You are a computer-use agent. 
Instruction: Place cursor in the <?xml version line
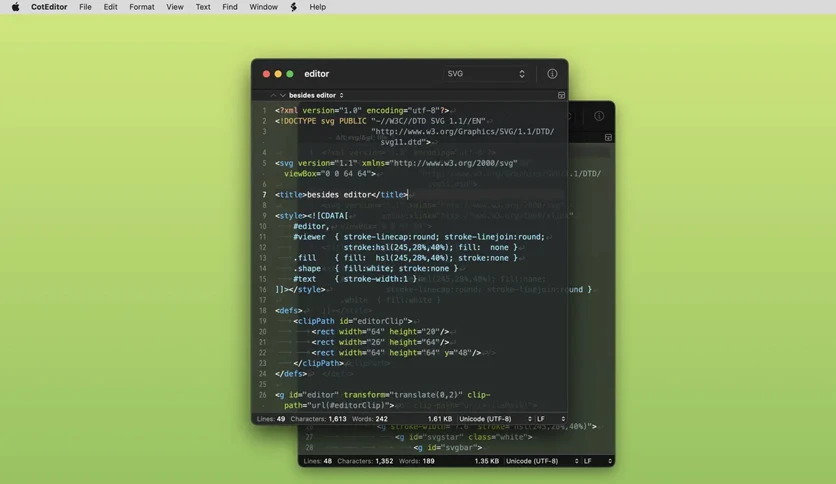[362, 111]
